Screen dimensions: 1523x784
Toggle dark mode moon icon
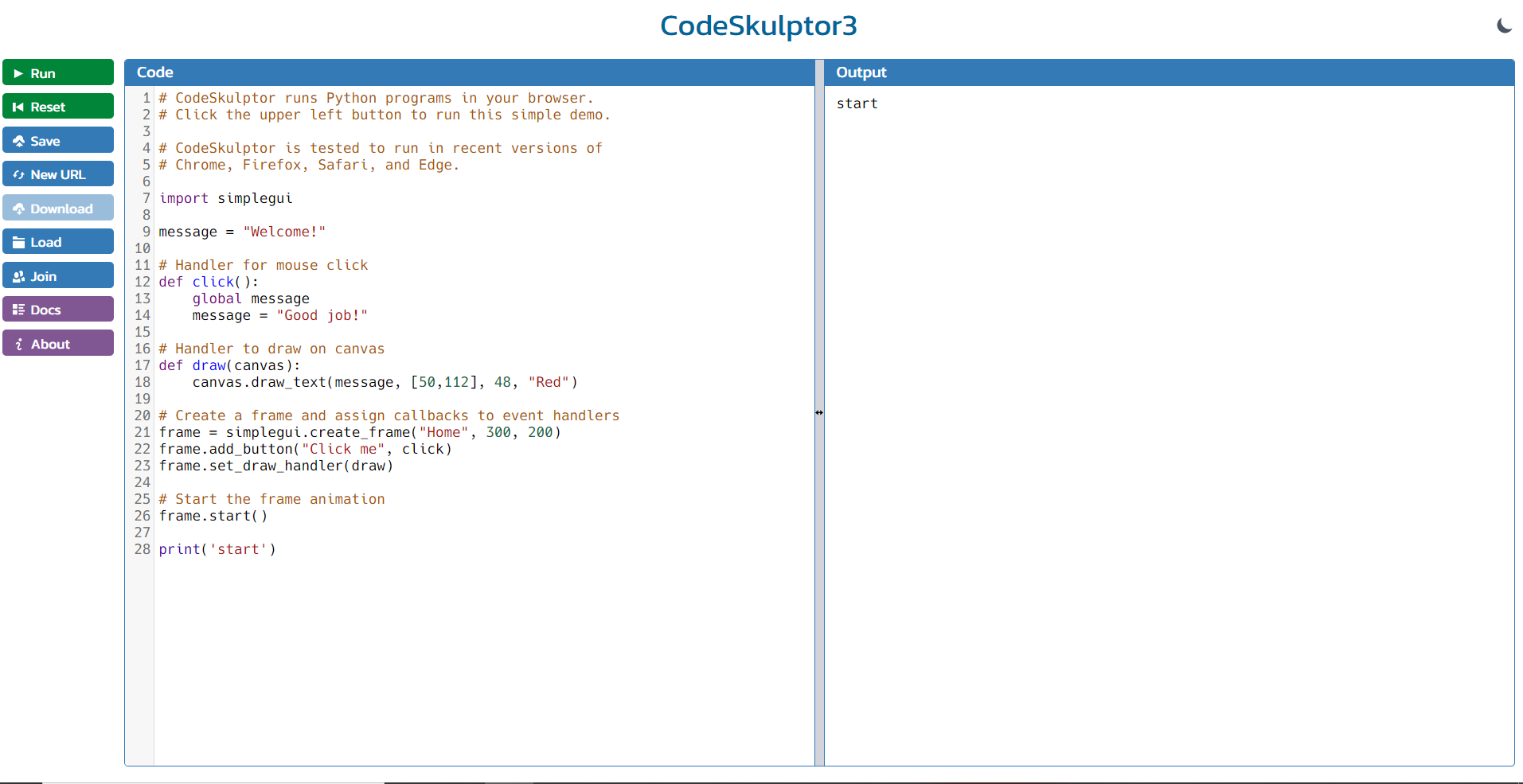1504,25
